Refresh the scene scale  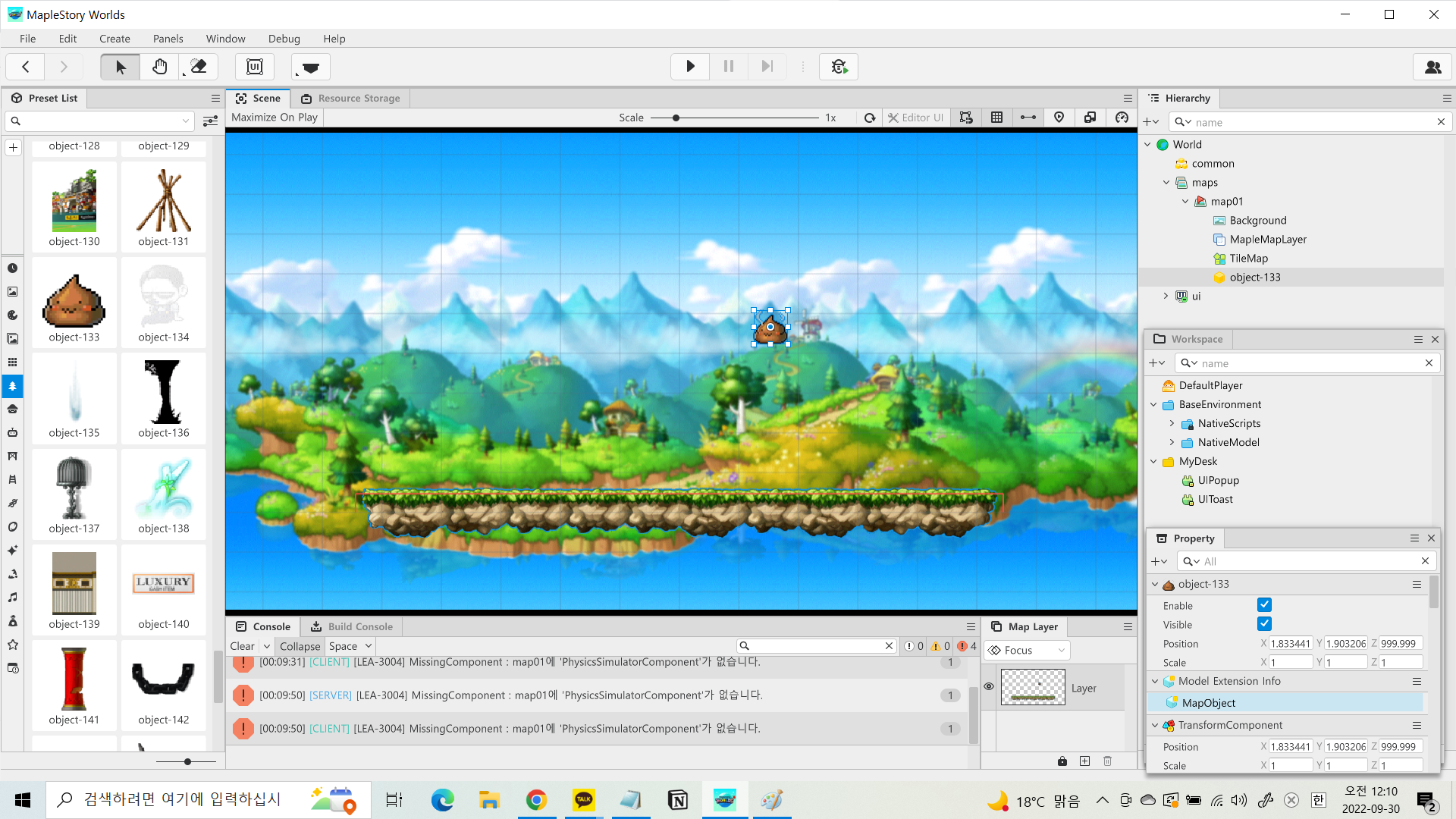[x=870, y=118]
